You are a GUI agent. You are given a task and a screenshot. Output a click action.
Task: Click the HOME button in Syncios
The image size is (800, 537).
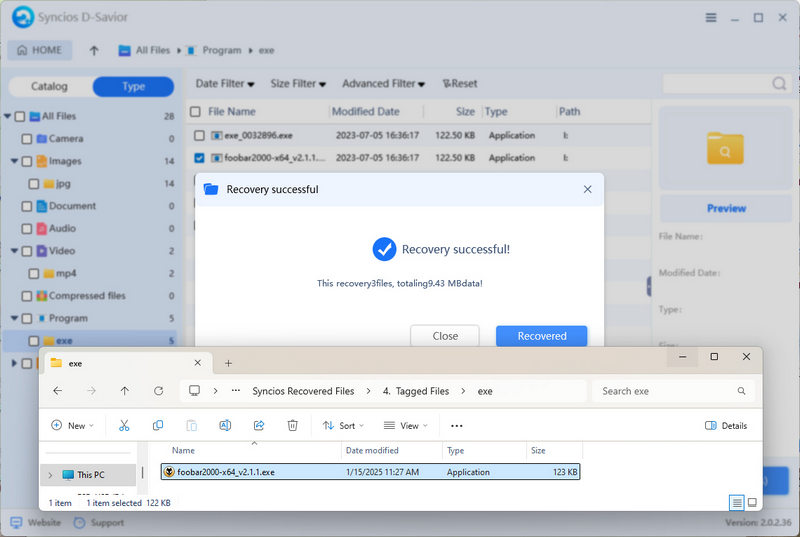click(40, 50)
